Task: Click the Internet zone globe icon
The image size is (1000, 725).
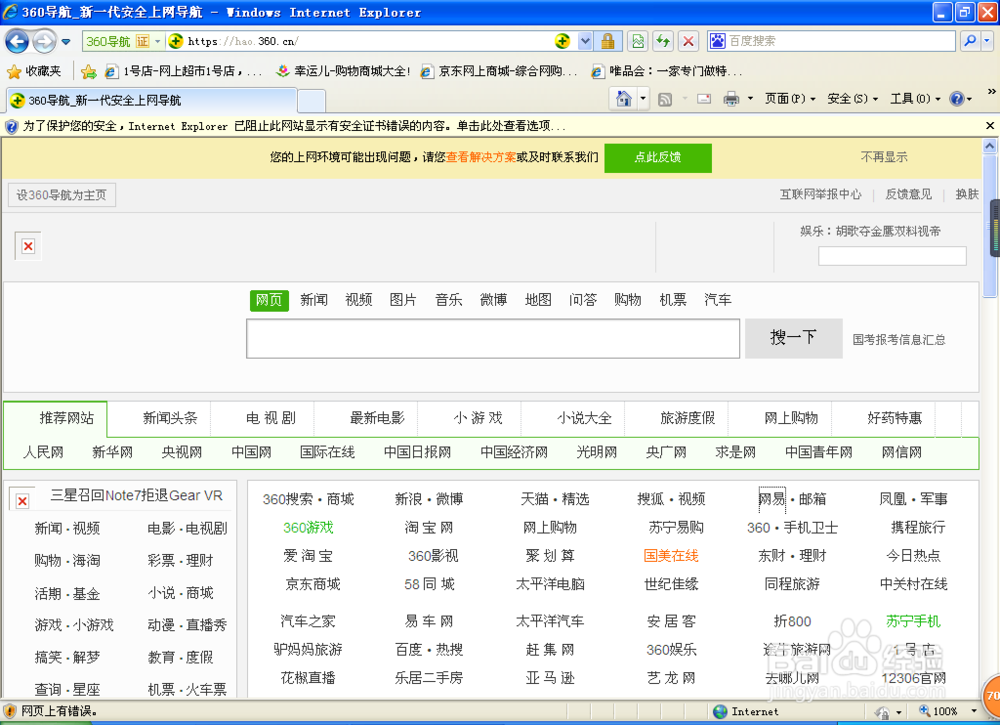Action: (x=720, y=712)
